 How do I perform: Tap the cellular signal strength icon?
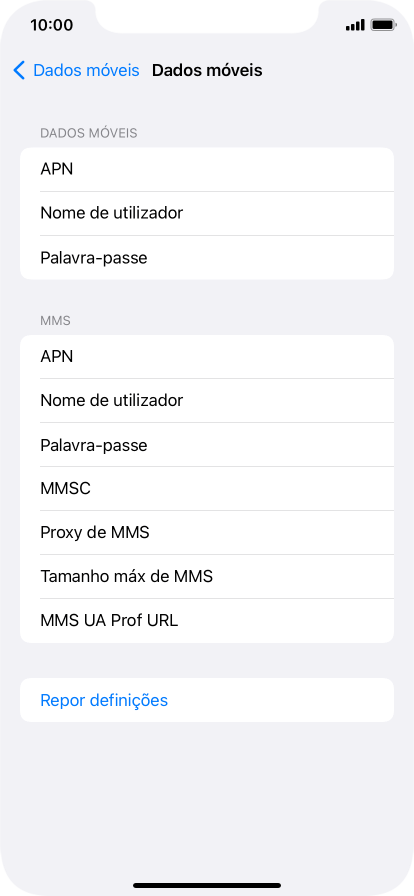pos(355,25)
